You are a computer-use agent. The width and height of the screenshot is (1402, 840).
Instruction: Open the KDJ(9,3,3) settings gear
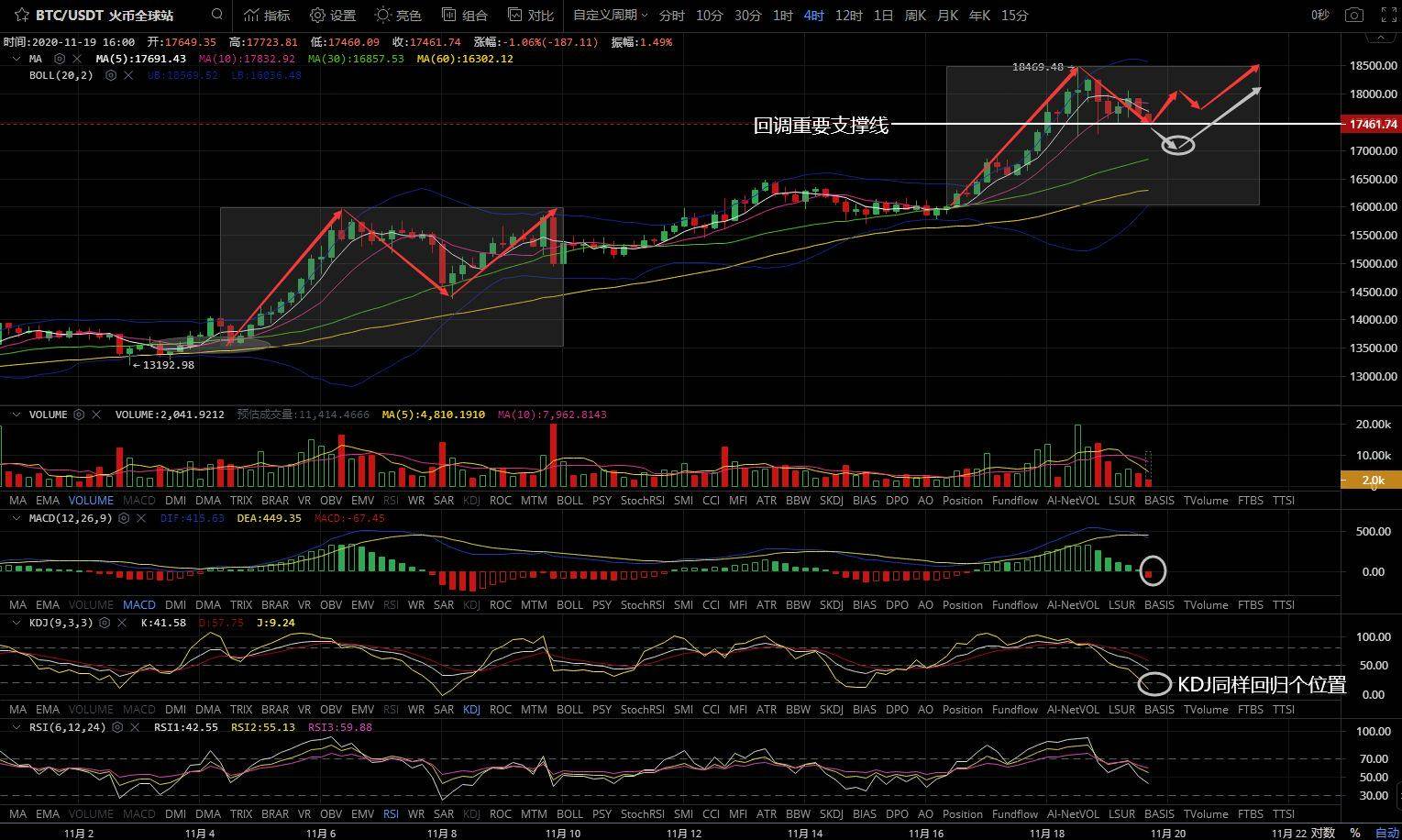tap(105, 623)
